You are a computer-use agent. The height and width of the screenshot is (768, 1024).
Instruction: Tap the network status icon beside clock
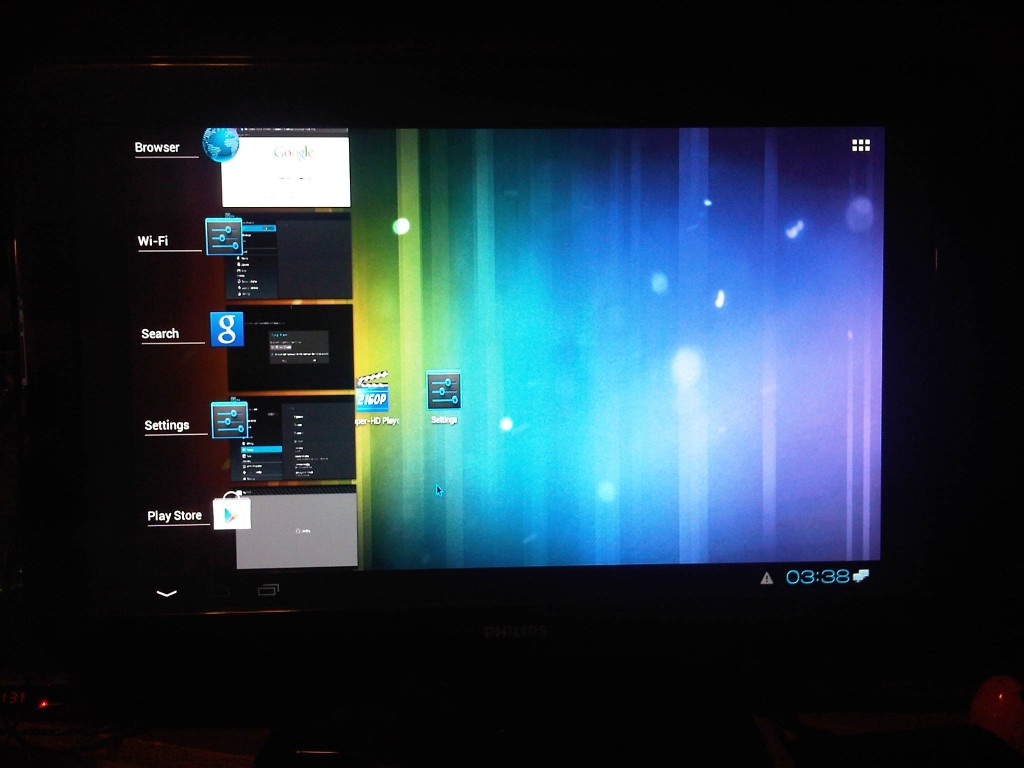(x=861, y=575)
